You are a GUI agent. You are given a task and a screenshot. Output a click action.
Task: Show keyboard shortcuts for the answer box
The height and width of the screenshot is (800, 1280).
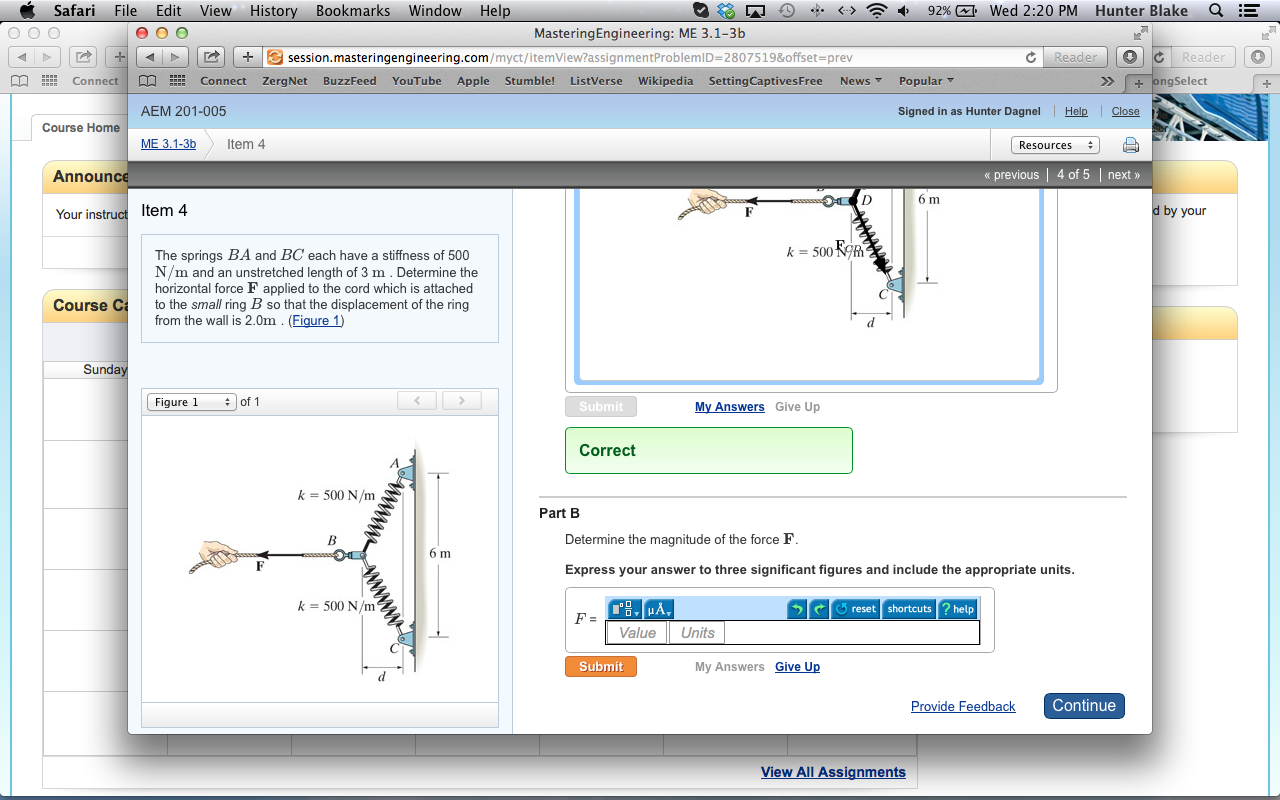909,609
